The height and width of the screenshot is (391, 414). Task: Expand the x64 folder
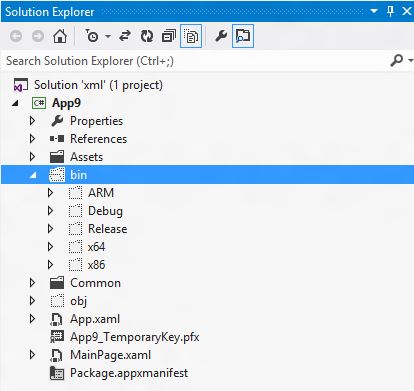point(50,247)
